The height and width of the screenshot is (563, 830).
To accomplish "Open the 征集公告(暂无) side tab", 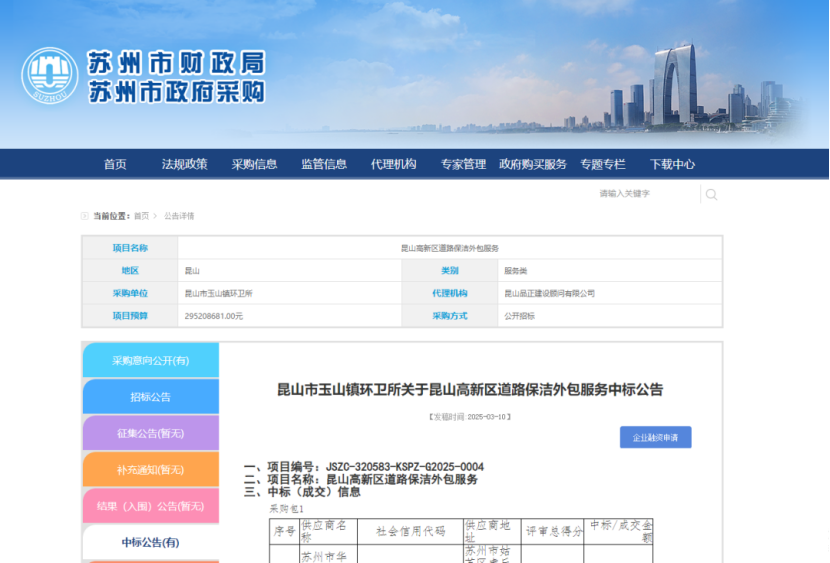I will point(150,433).
